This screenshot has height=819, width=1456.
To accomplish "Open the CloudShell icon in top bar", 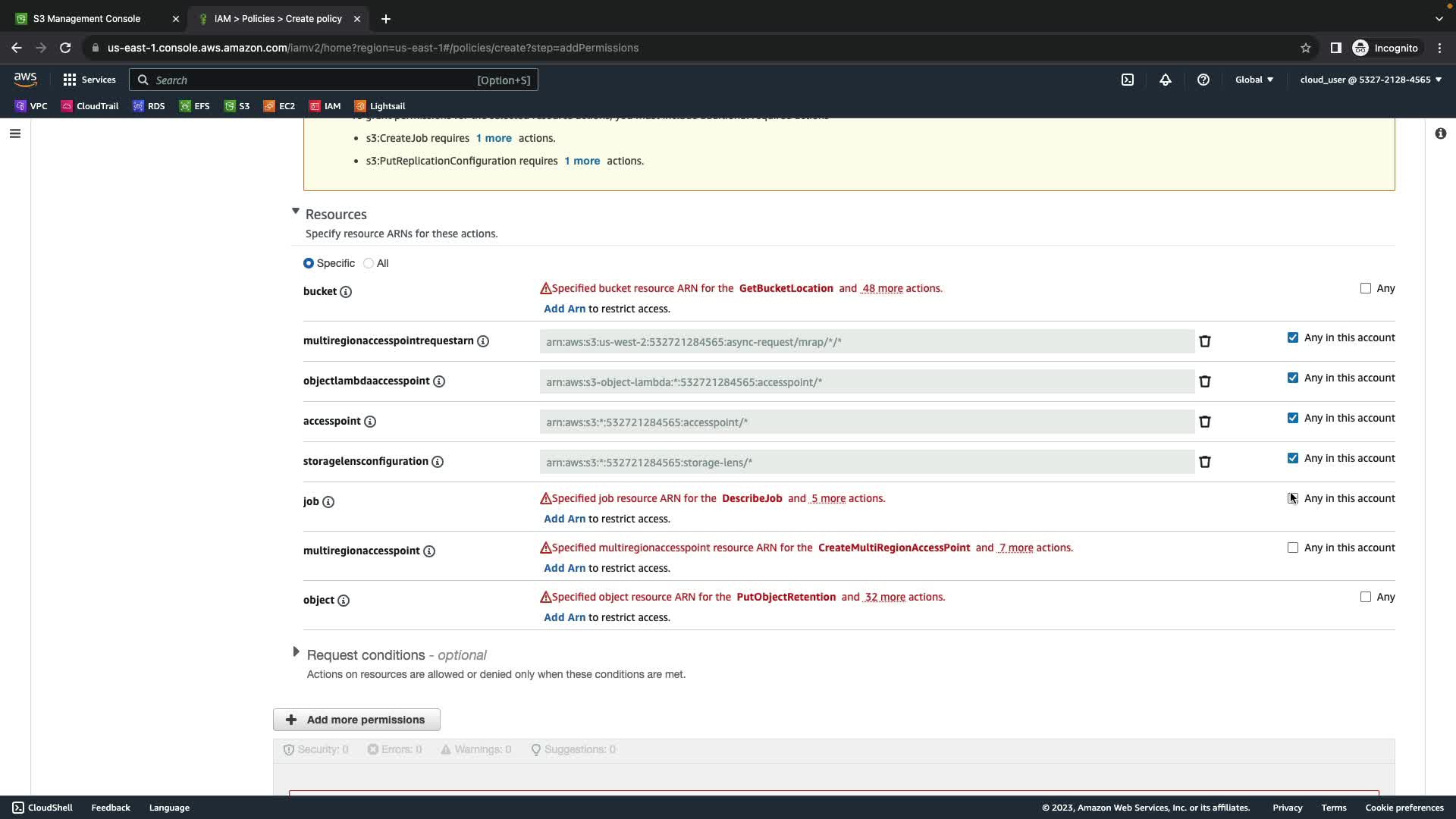I will pos(1128,80).
